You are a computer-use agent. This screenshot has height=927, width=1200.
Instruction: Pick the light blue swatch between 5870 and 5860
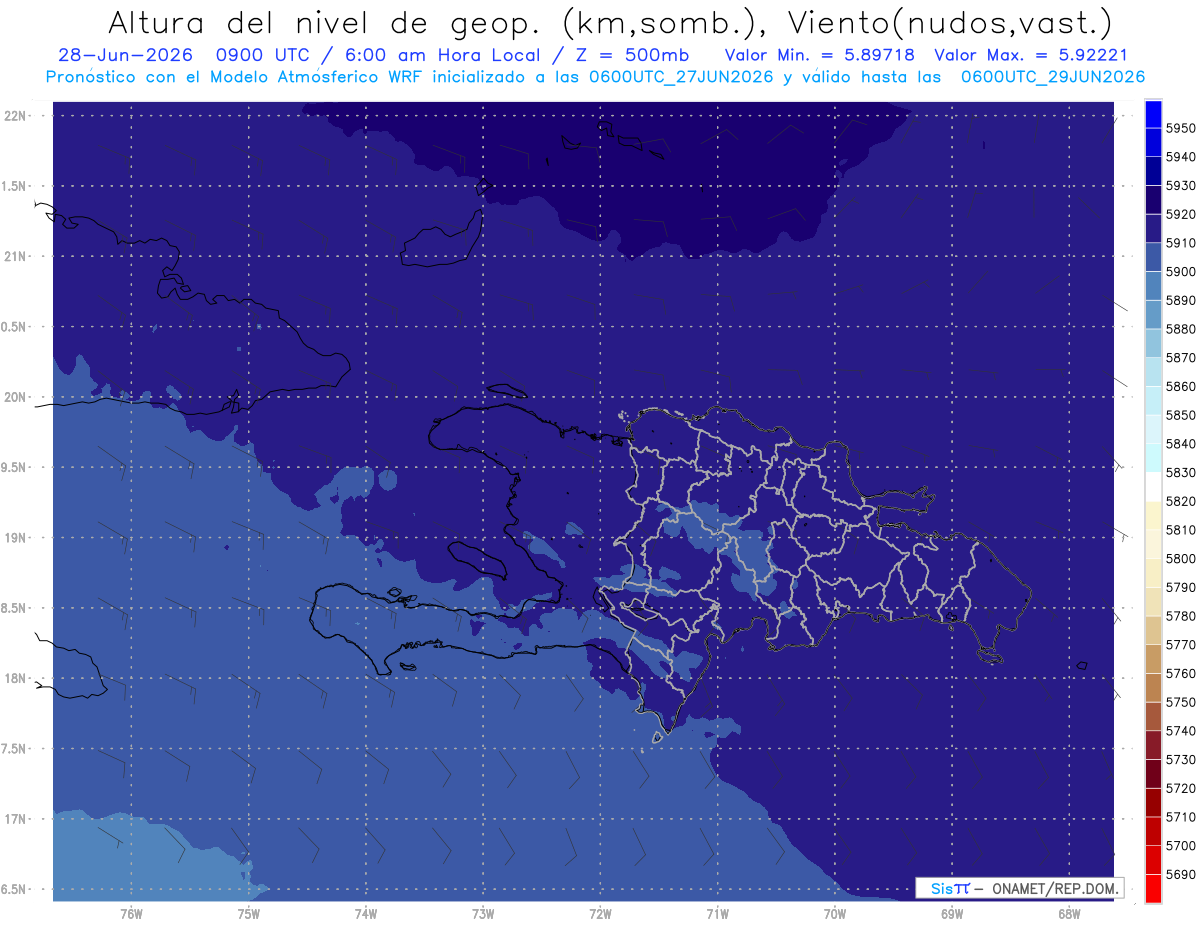tap(1153, 371)
